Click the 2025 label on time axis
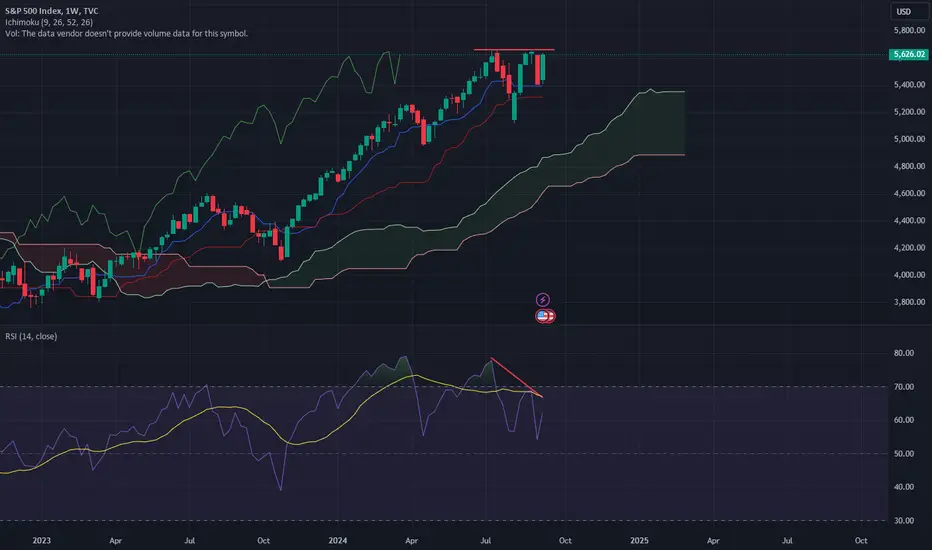 click(639, 540)
